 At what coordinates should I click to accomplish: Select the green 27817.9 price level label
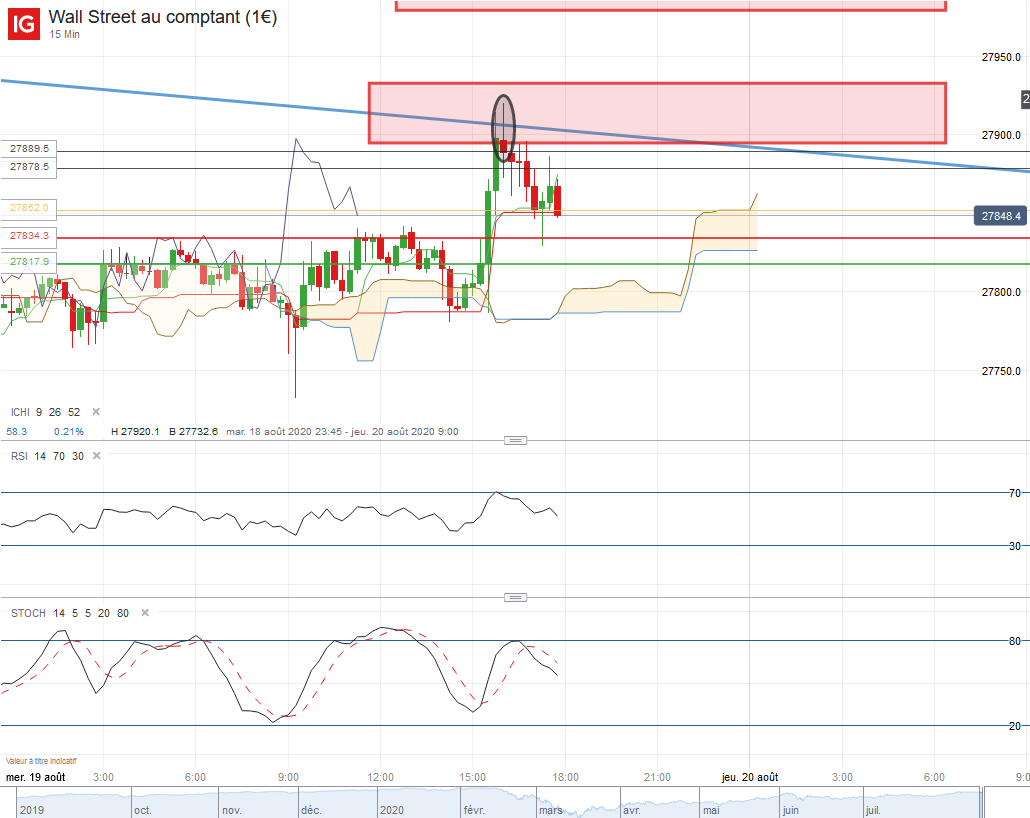29,262
